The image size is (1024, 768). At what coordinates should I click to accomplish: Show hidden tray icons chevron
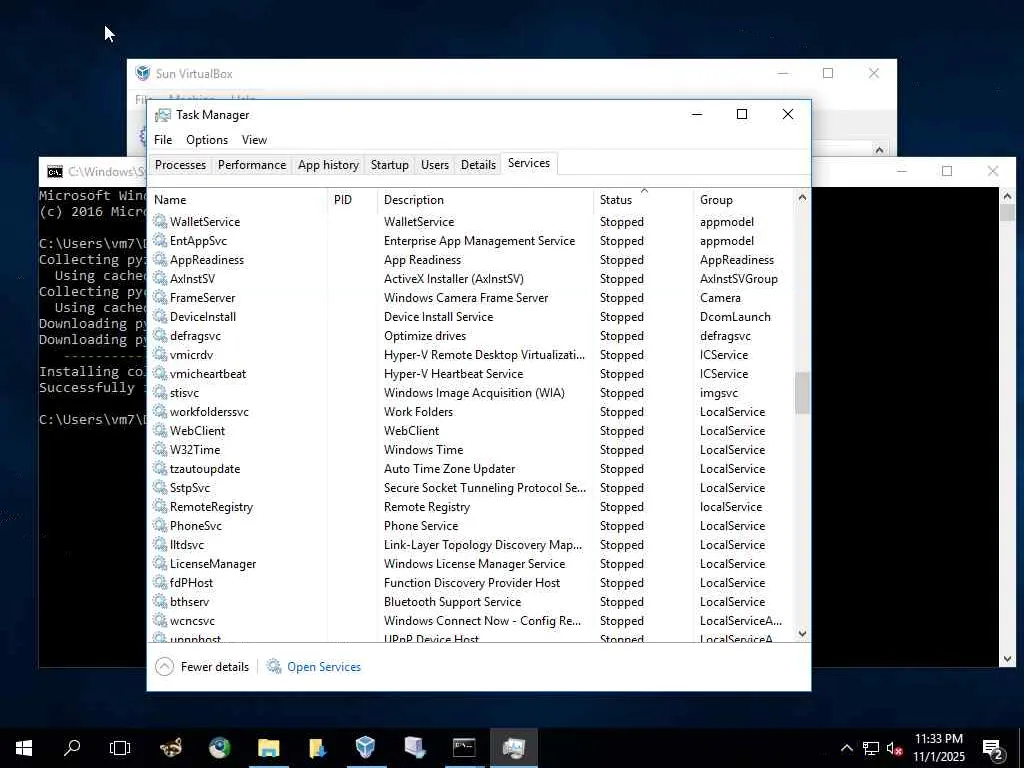point(846,748)
